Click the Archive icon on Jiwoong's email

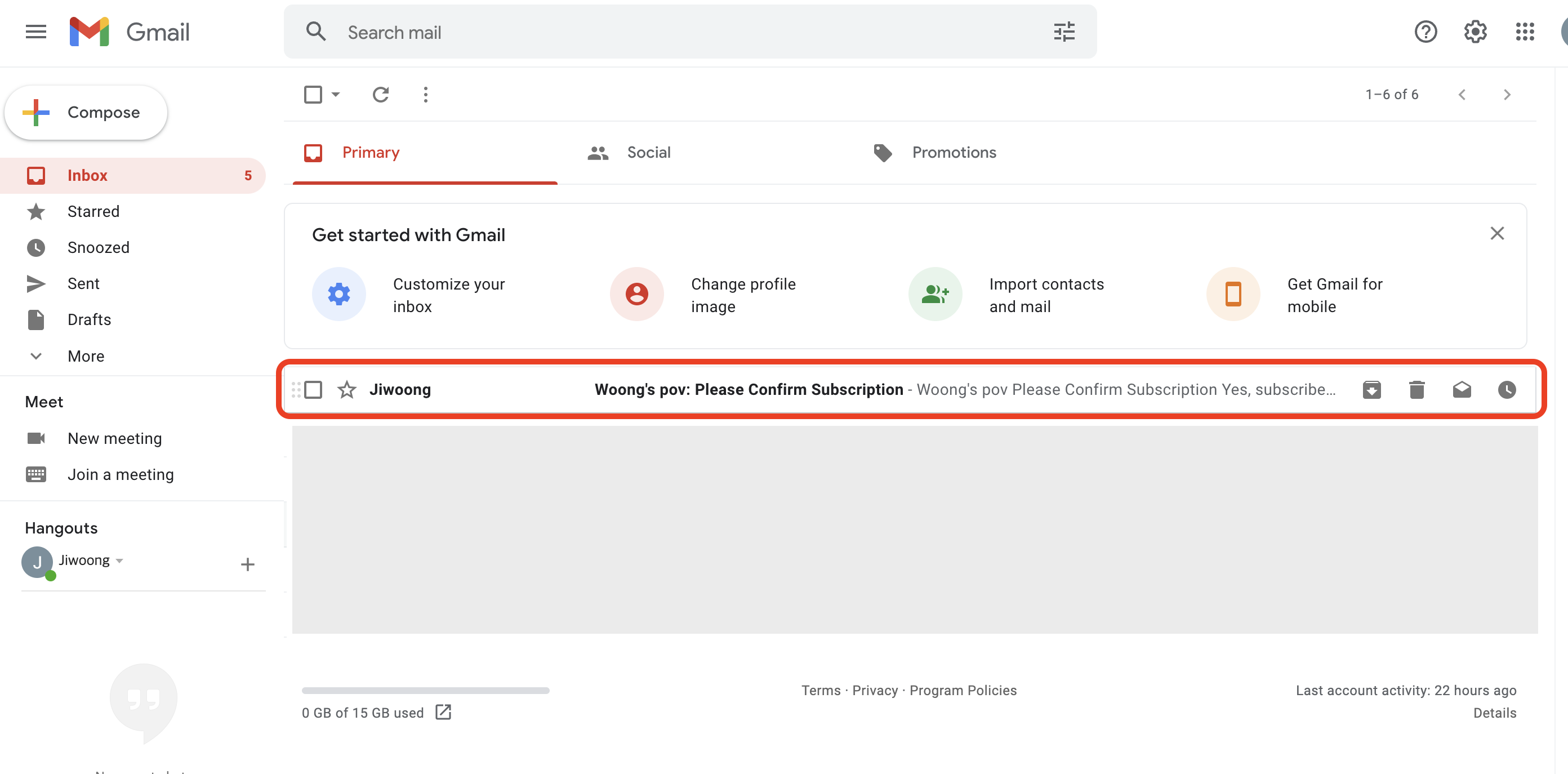(1371, 390)
